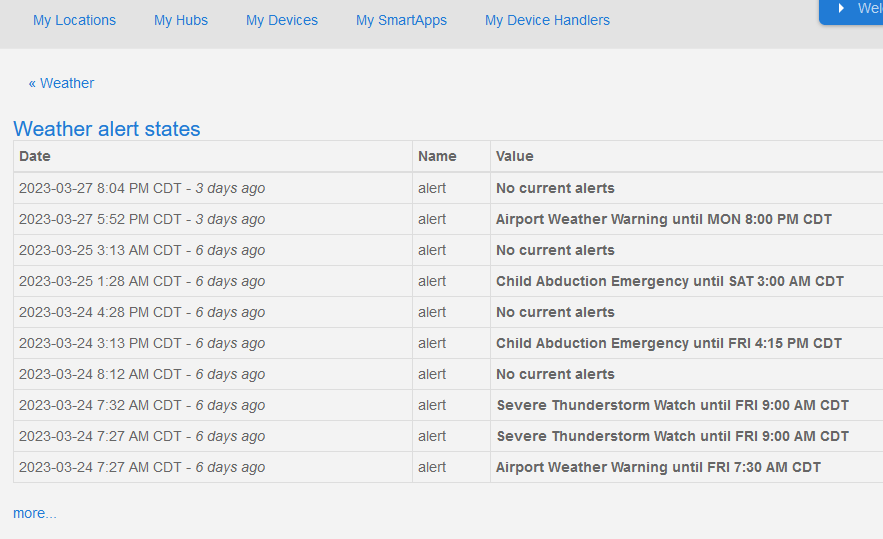This screenshot has height=539, width=883.
Task: Expand the Welcome menu arrow icon
Action: (x=842, y=8)
